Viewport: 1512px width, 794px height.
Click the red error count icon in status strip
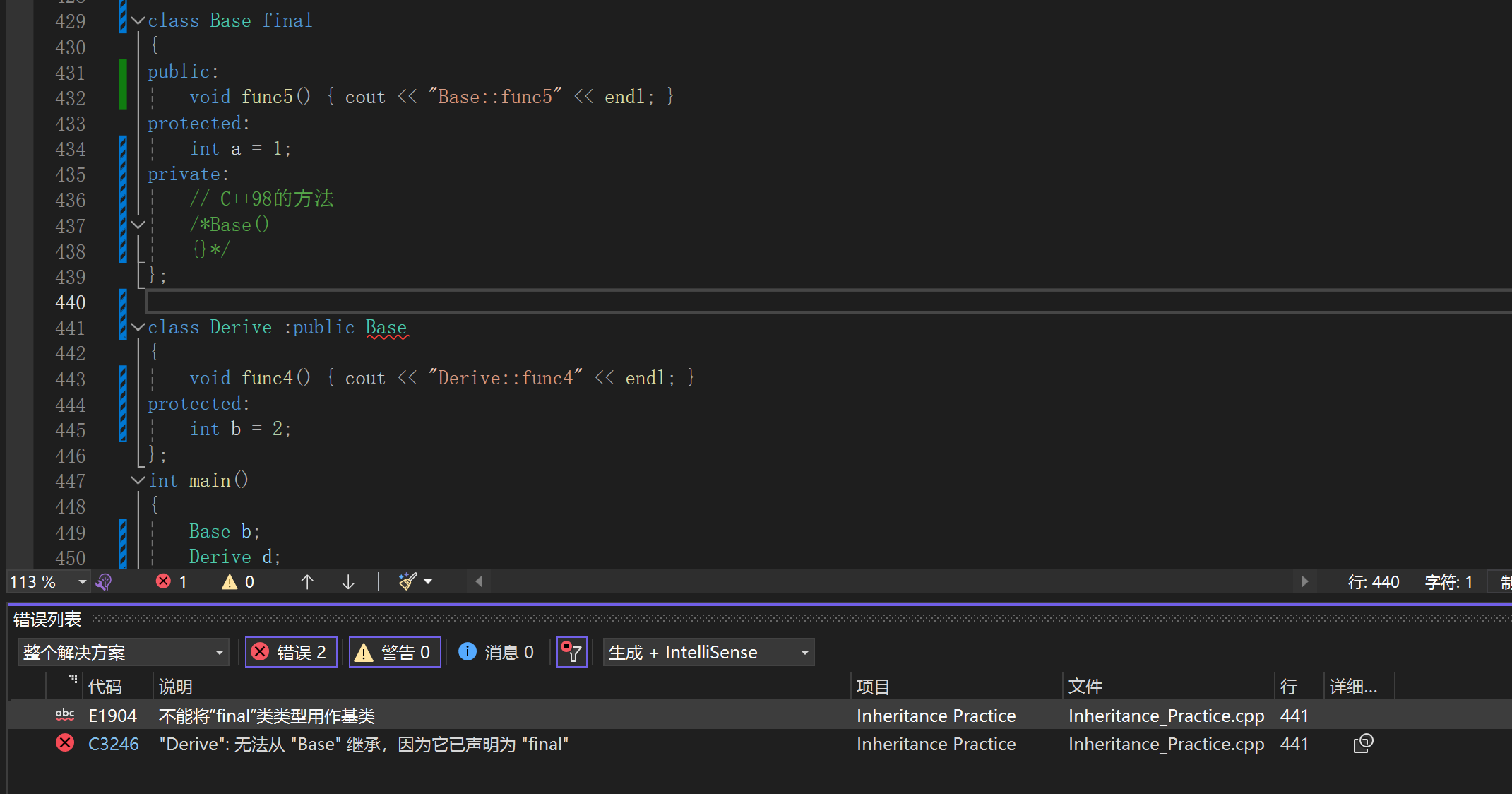pyautogui.click(x=164, y=582)
